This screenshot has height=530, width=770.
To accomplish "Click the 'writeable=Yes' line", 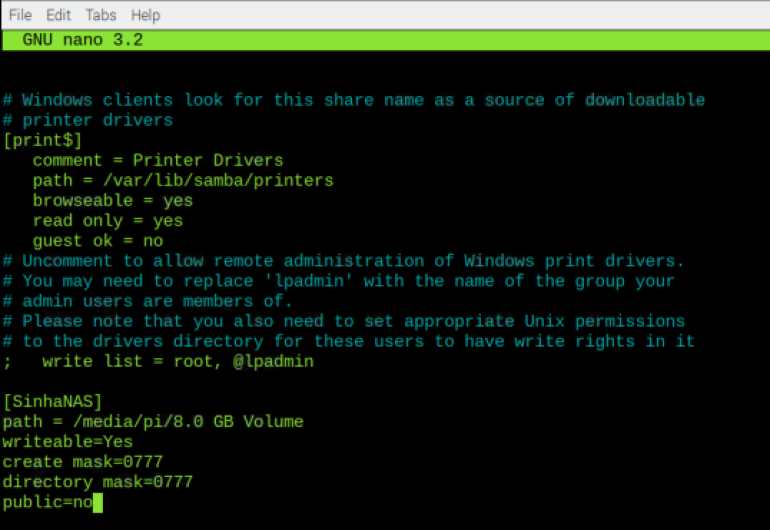I will [67, 442].
